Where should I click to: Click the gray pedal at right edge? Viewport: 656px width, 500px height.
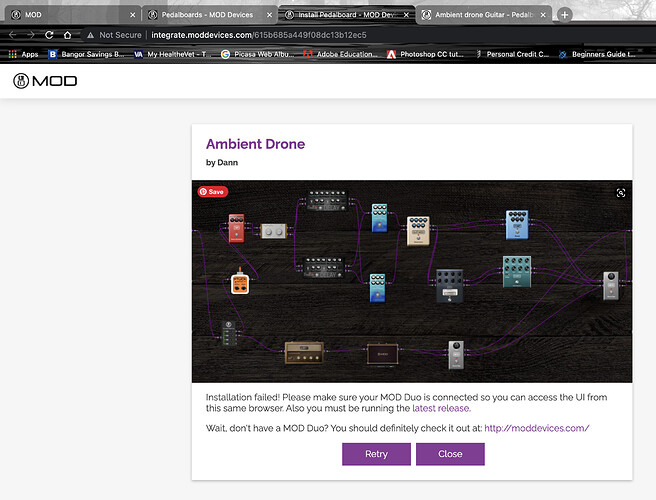[x=611, y=286]
